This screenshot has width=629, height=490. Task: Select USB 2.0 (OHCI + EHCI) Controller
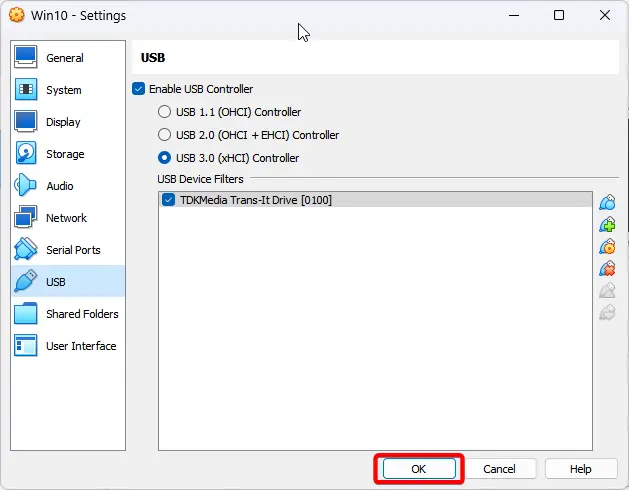click(x=164, y=135)
